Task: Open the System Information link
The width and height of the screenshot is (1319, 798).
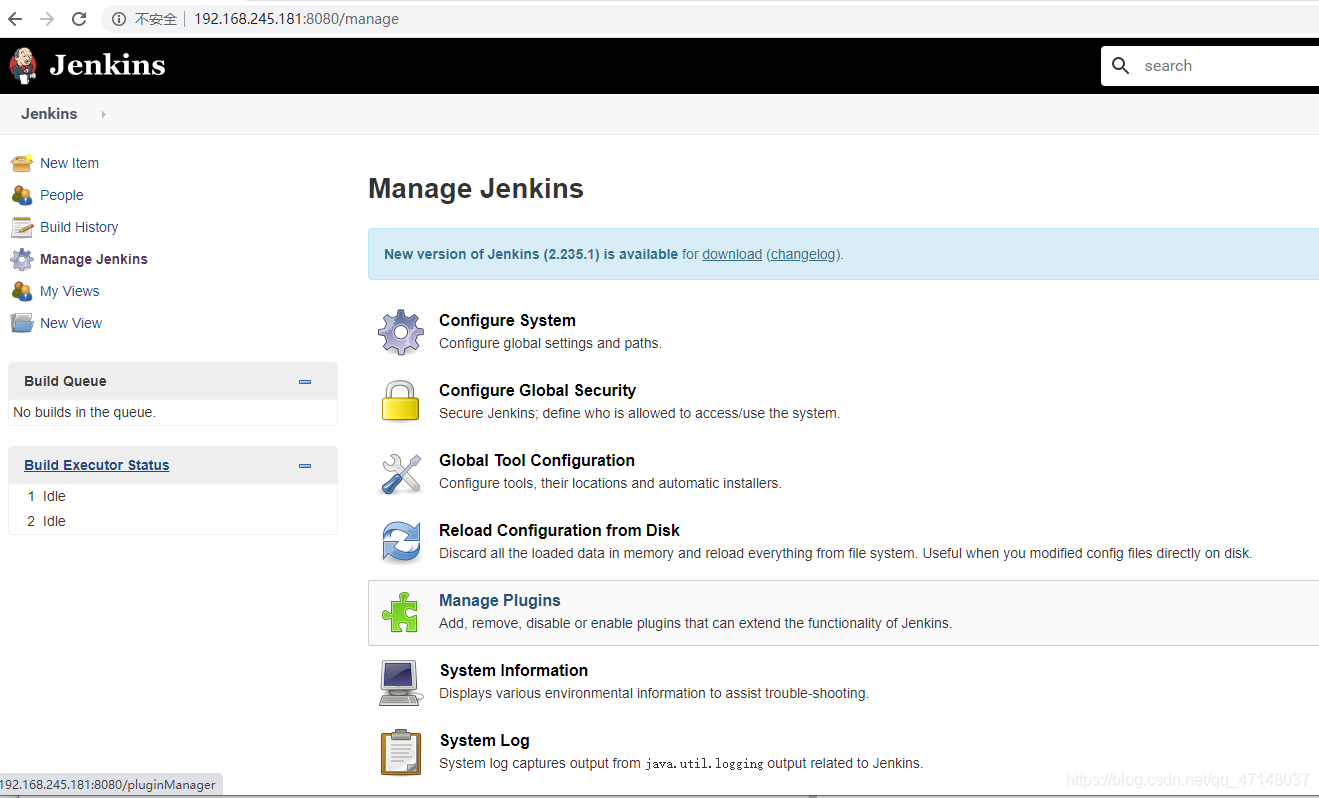Action: (514, 670)
